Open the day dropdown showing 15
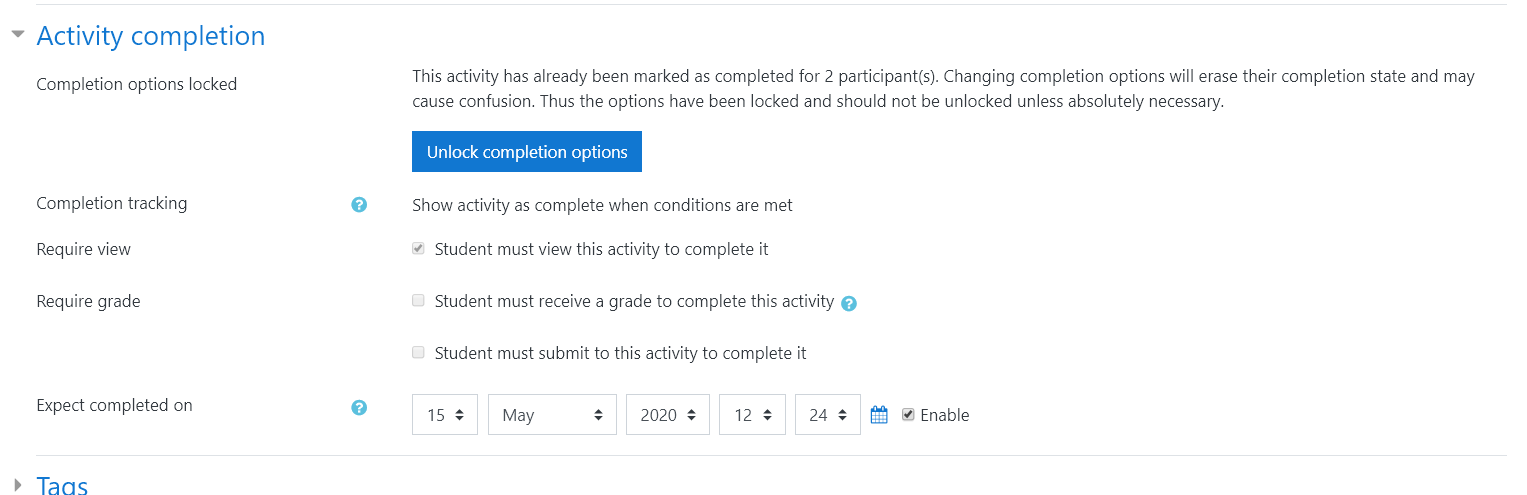The height and width of the screenshot is (495, 1527). click(445, 415)
